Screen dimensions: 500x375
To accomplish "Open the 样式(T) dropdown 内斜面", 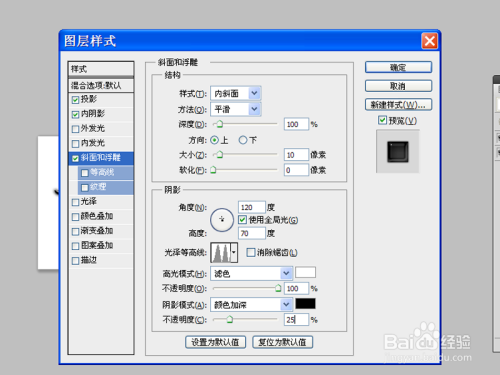I will click(x=236, y=93).
